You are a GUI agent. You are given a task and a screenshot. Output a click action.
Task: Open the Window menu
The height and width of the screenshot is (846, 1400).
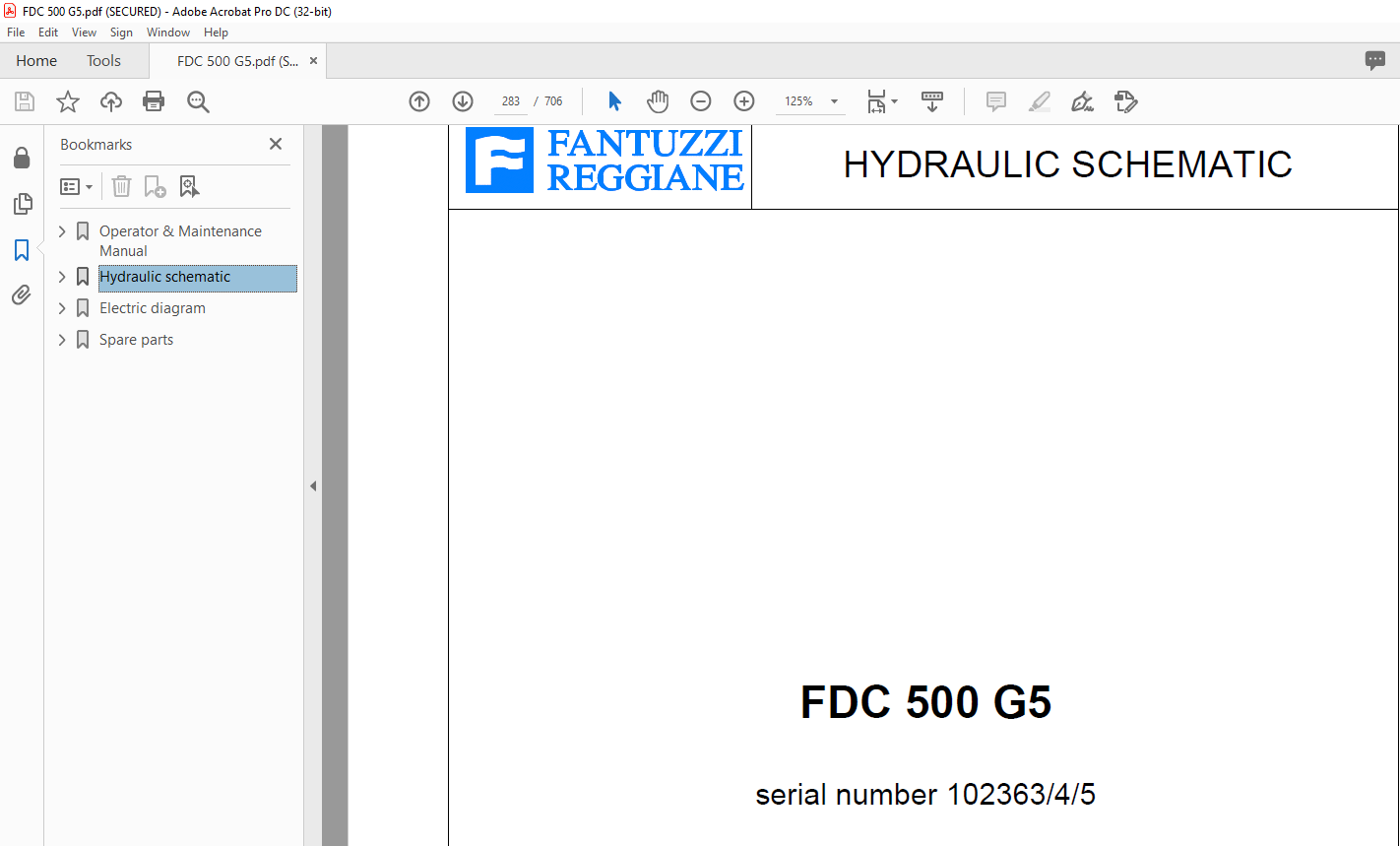click(x=168, y=33)
